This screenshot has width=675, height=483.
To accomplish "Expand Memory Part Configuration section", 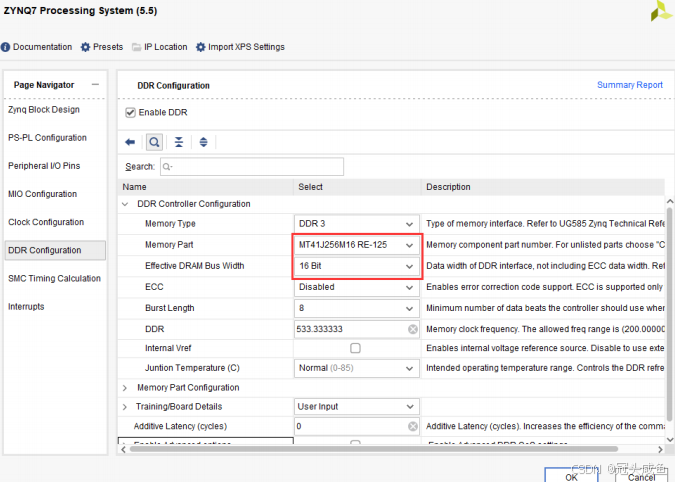I will [x=125, y=387].
